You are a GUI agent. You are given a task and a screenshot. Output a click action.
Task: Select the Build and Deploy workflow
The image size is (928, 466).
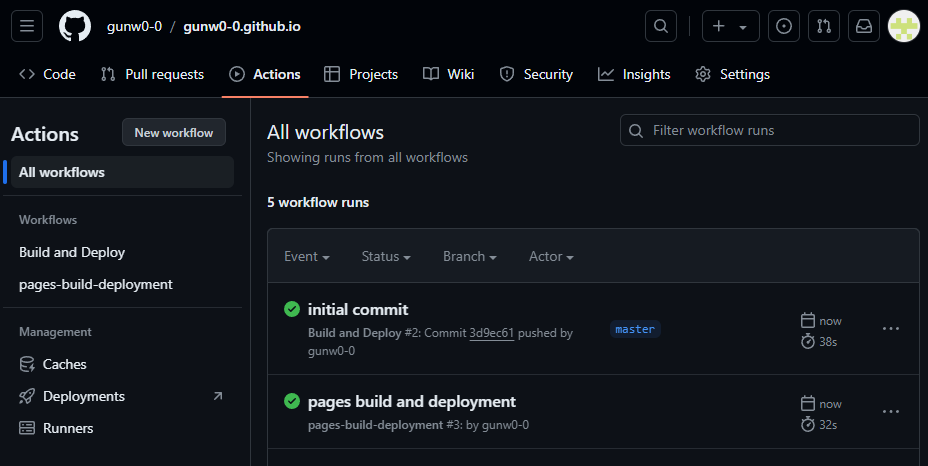pos(72,252)
